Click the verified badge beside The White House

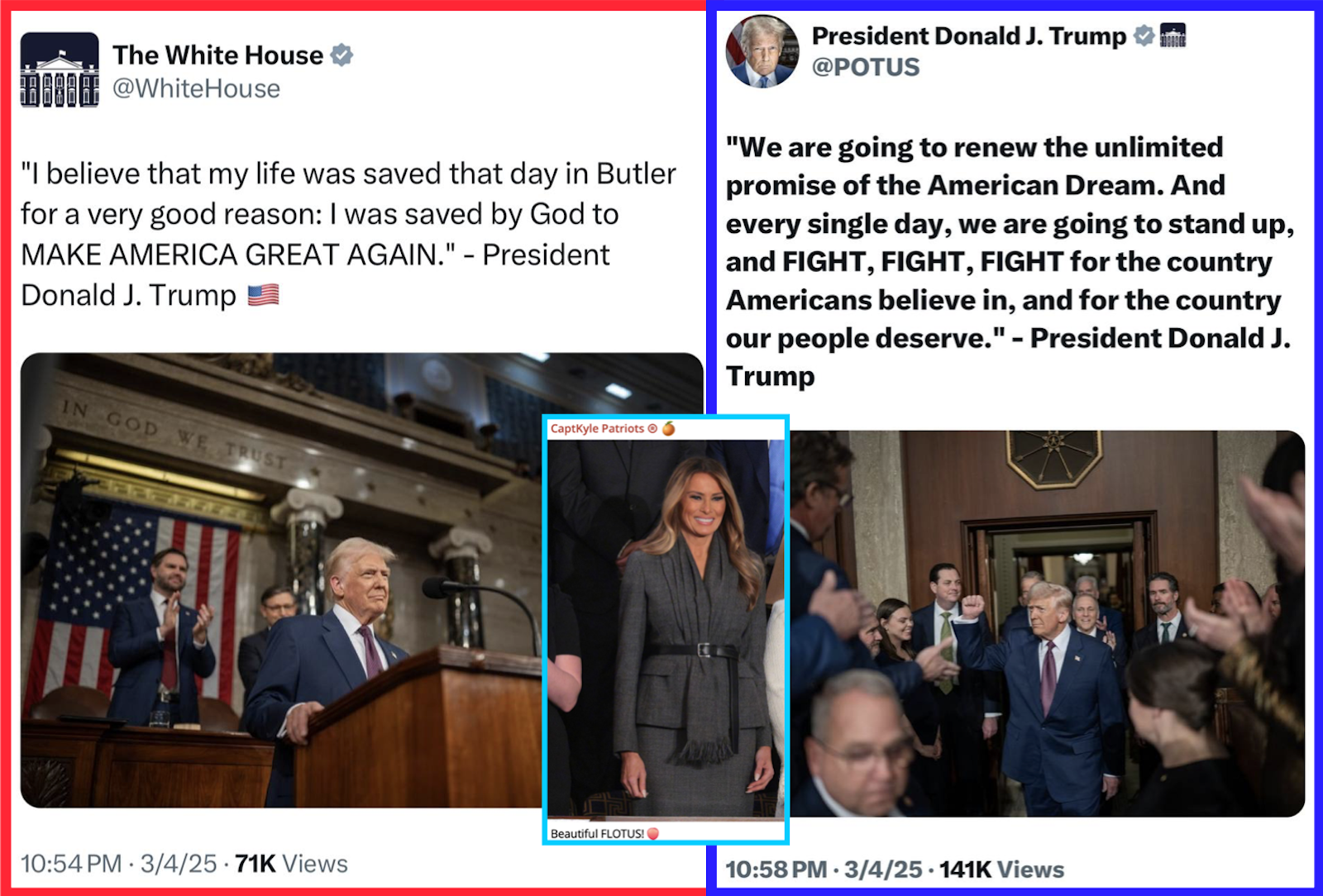[x=341, y=55]
